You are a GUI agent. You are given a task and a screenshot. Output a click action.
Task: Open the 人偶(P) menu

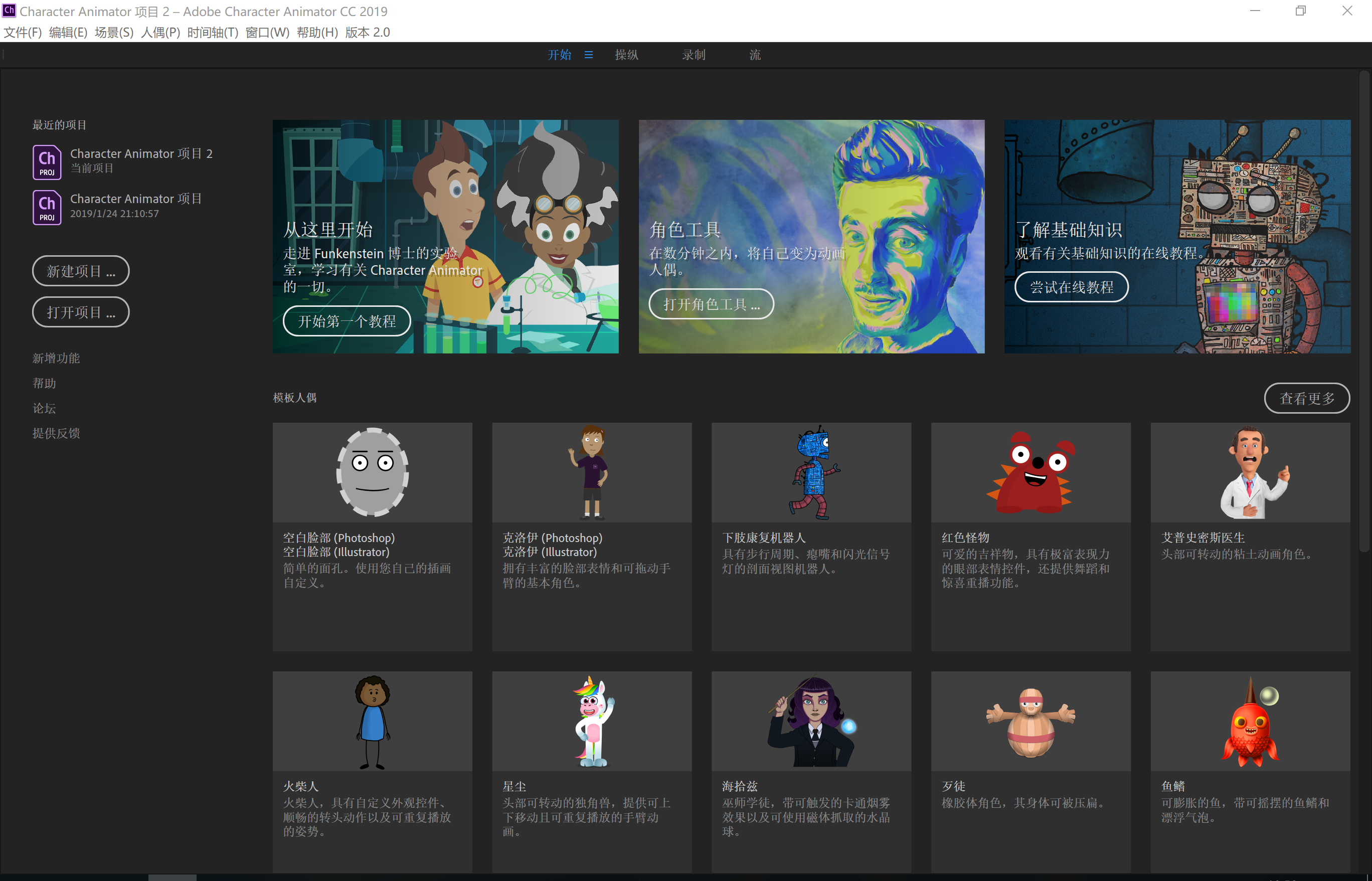[160, 32]
